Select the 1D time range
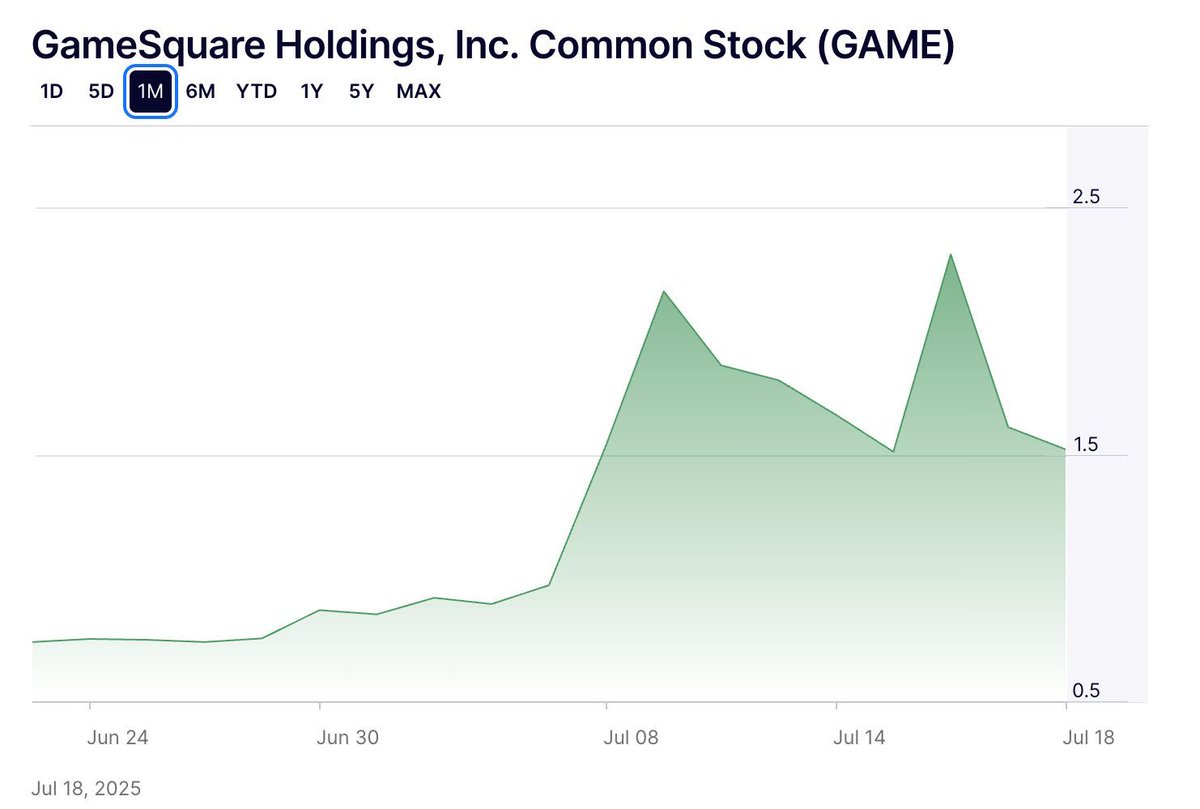The width and height of the screenshot is (1200, 809). point(51,92)
